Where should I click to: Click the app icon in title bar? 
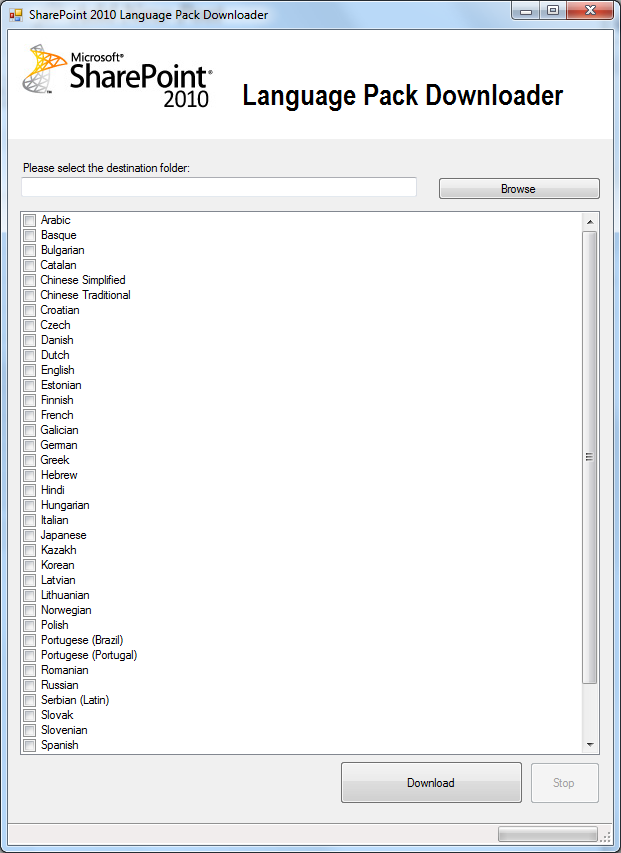pos(16,15)
